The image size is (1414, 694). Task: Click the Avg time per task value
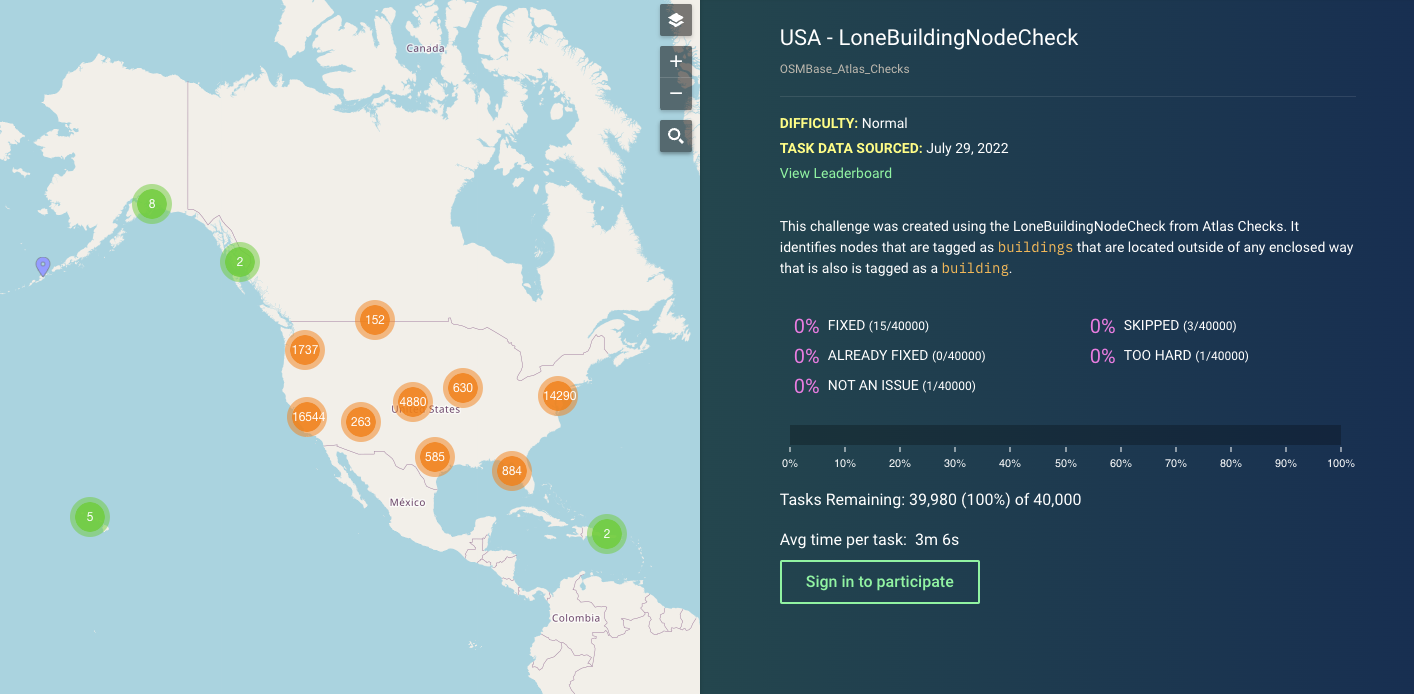pos(937,540)
